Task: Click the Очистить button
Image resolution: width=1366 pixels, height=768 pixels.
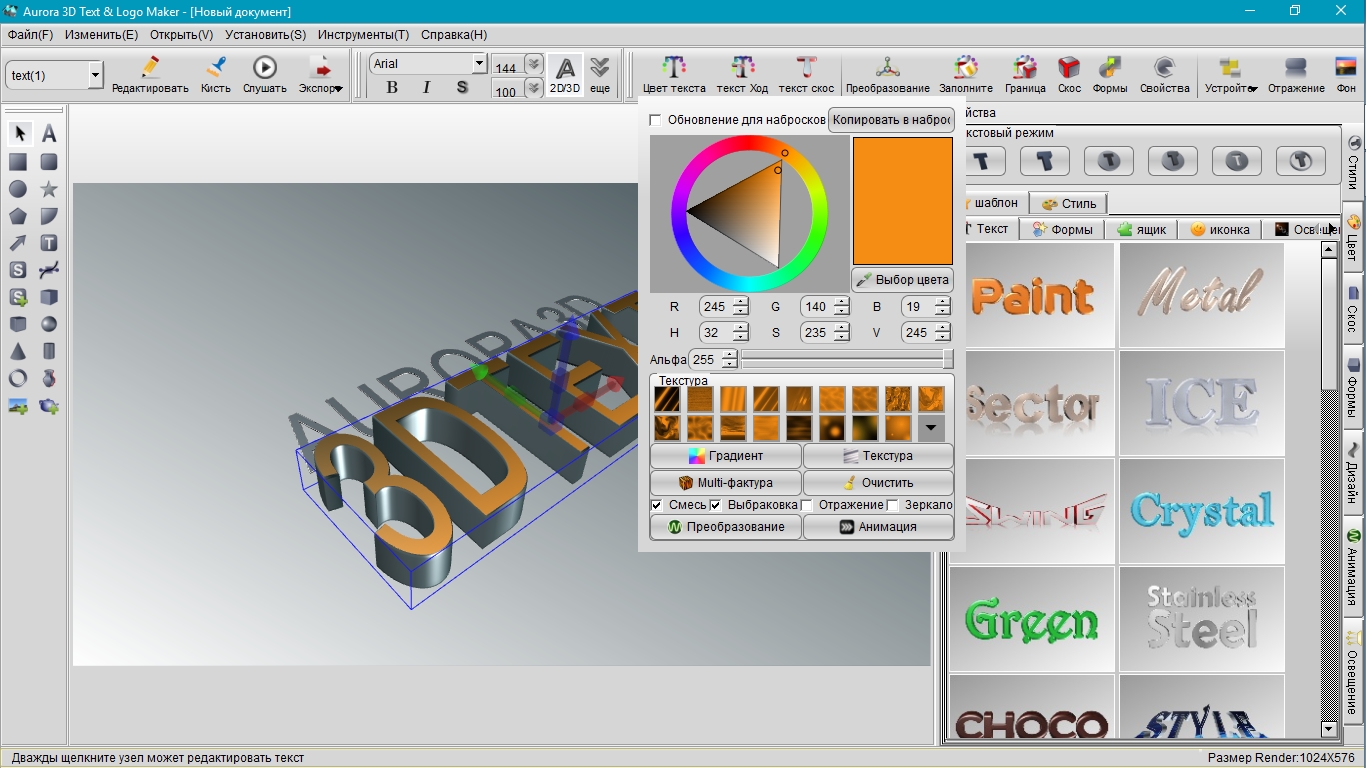Action: (878, 483)
